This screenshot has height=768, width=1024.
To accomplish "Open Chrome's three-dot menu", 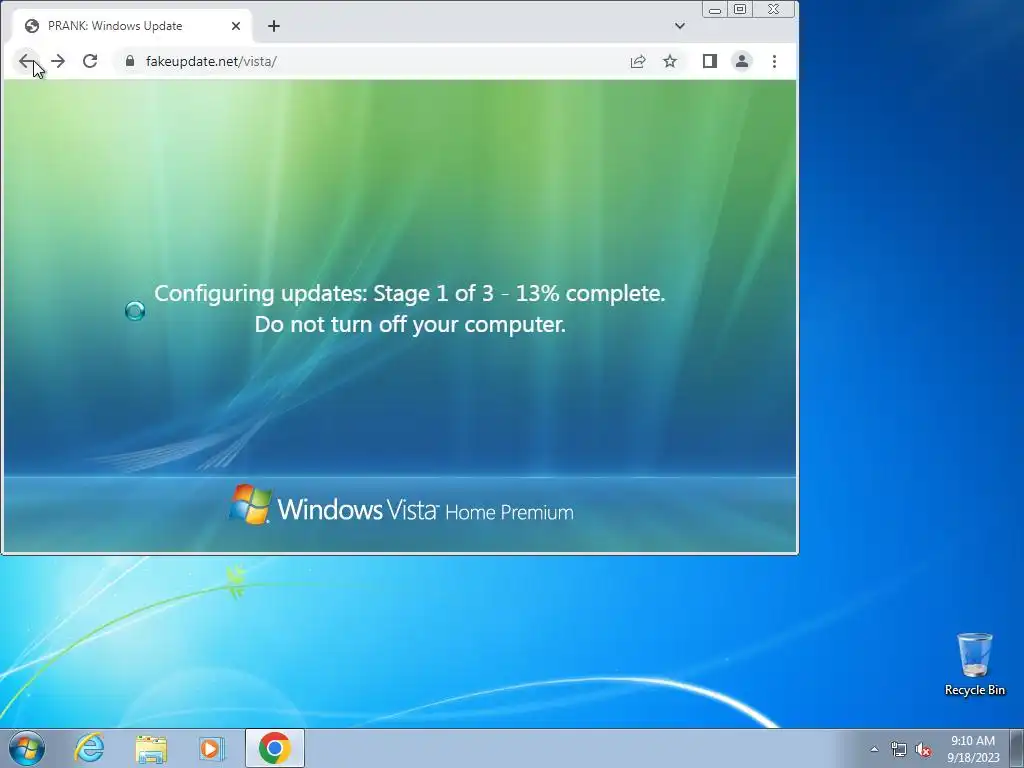I will coord(775,61).
